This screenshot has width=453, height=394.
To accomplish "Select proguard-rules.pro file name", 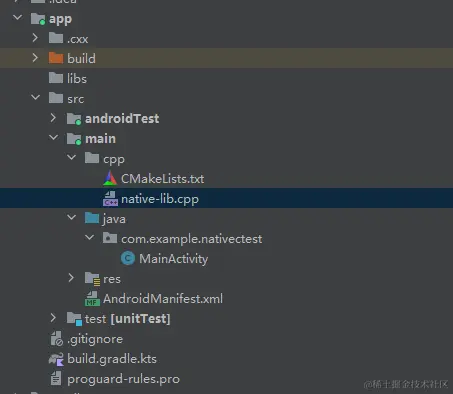I will point(123,379).
